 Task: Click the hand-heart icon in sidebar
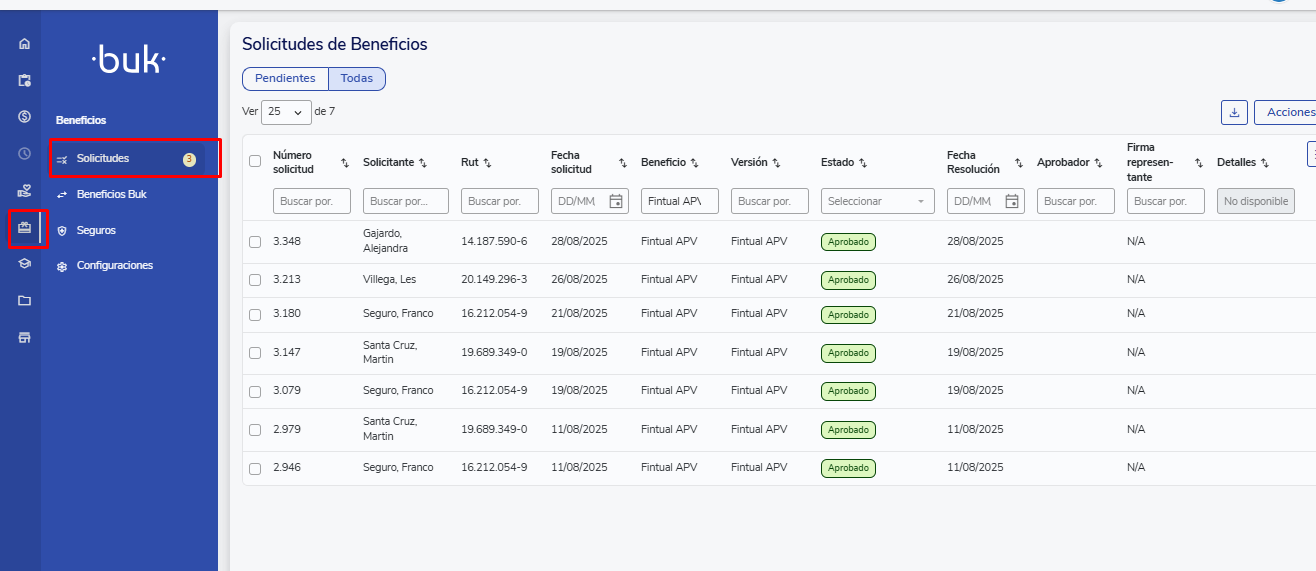click(25, 190)
